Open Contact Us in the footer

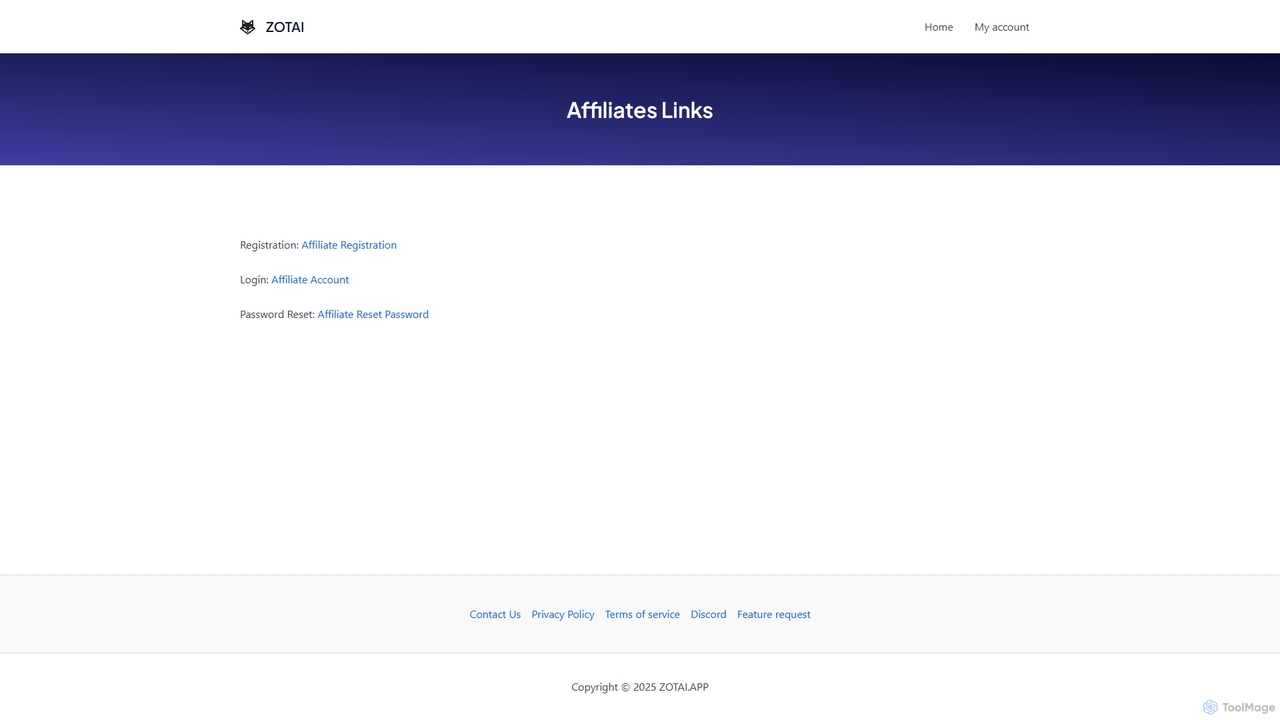[x=495, y=614]
